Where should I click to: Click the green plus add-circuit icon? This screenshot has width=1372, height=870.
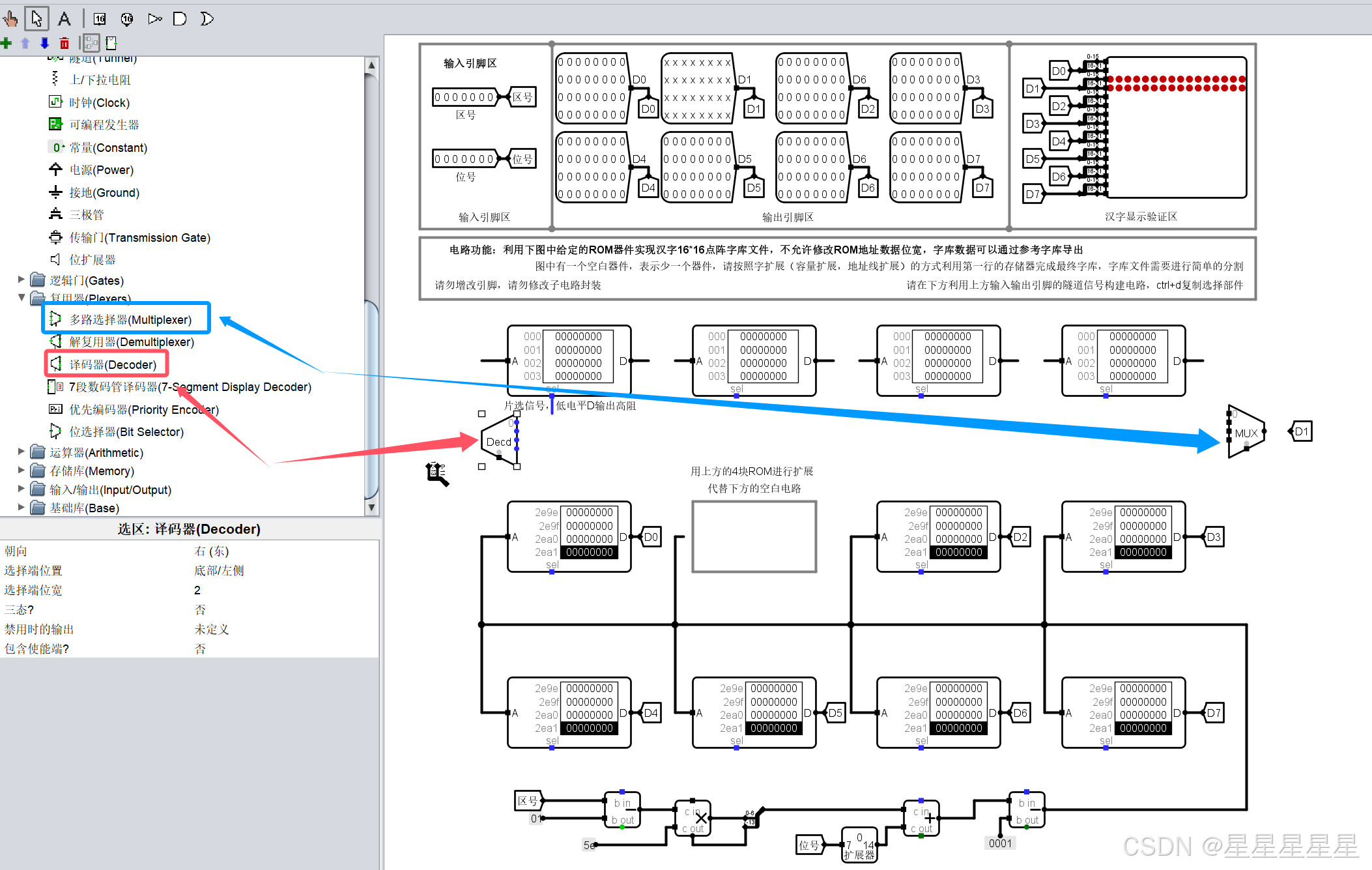(7, 44)
